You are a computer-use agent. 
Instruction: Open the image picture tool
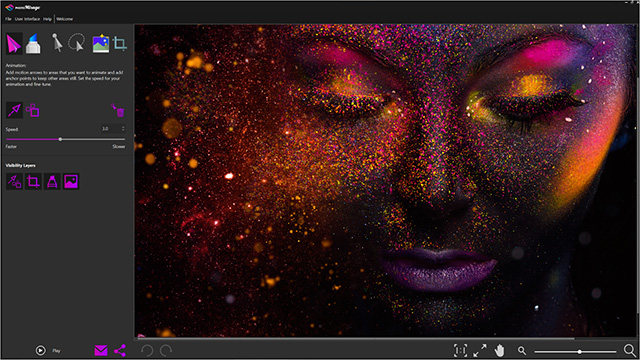pos(100,43)
